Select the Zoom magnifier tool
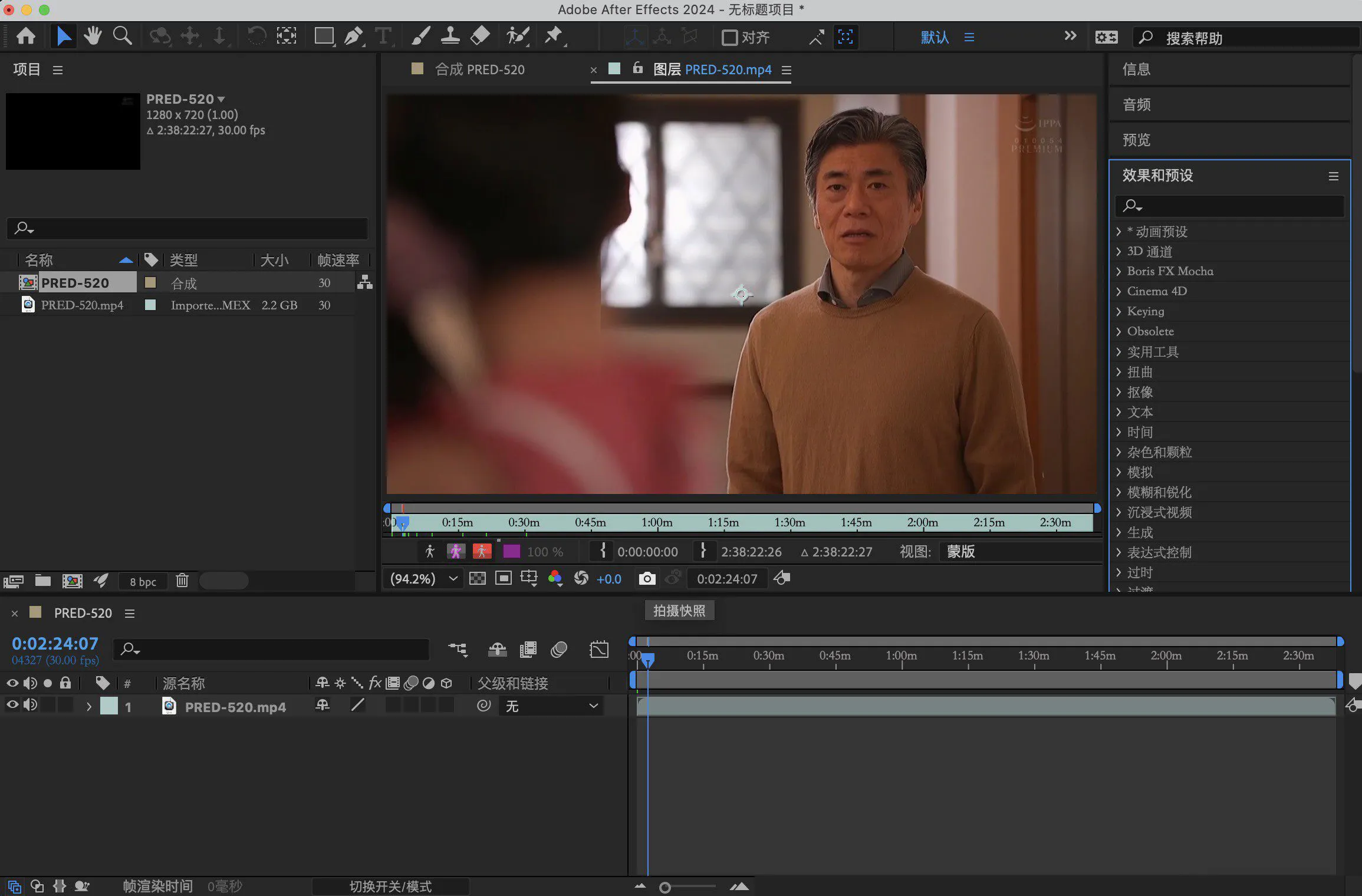Viewport: 1362px width, 896px height. 123,37
